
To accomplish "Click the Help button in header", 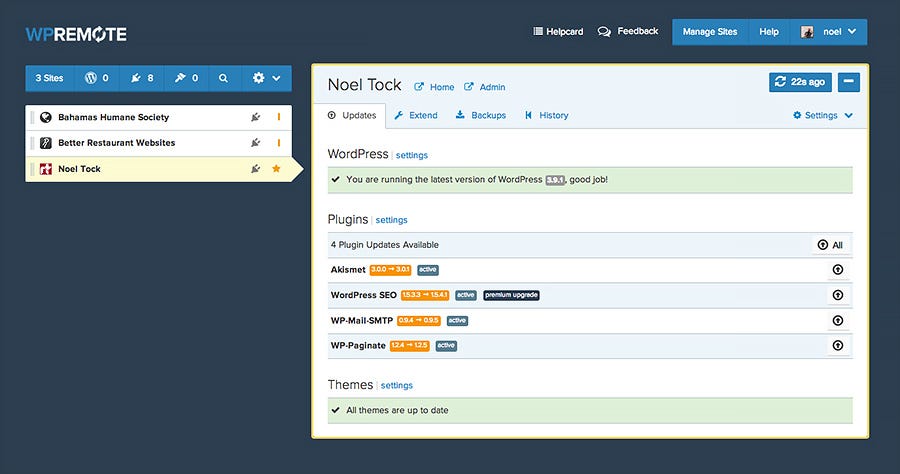I will (769, 32).
